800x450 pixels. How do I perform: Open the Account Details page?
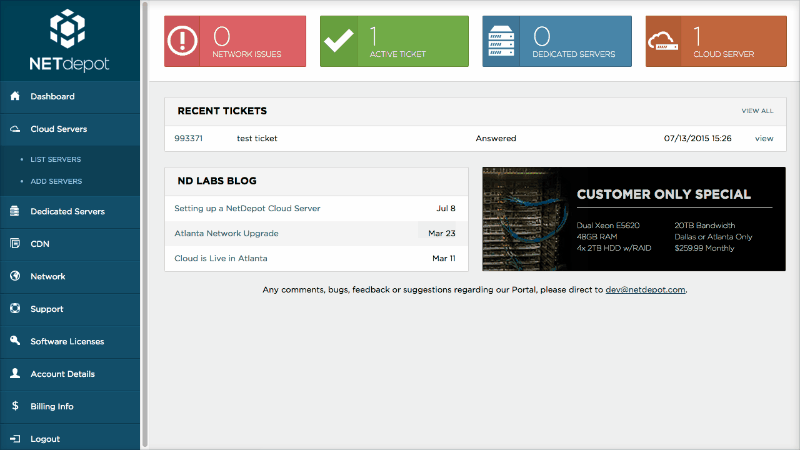tap(62, 374)
